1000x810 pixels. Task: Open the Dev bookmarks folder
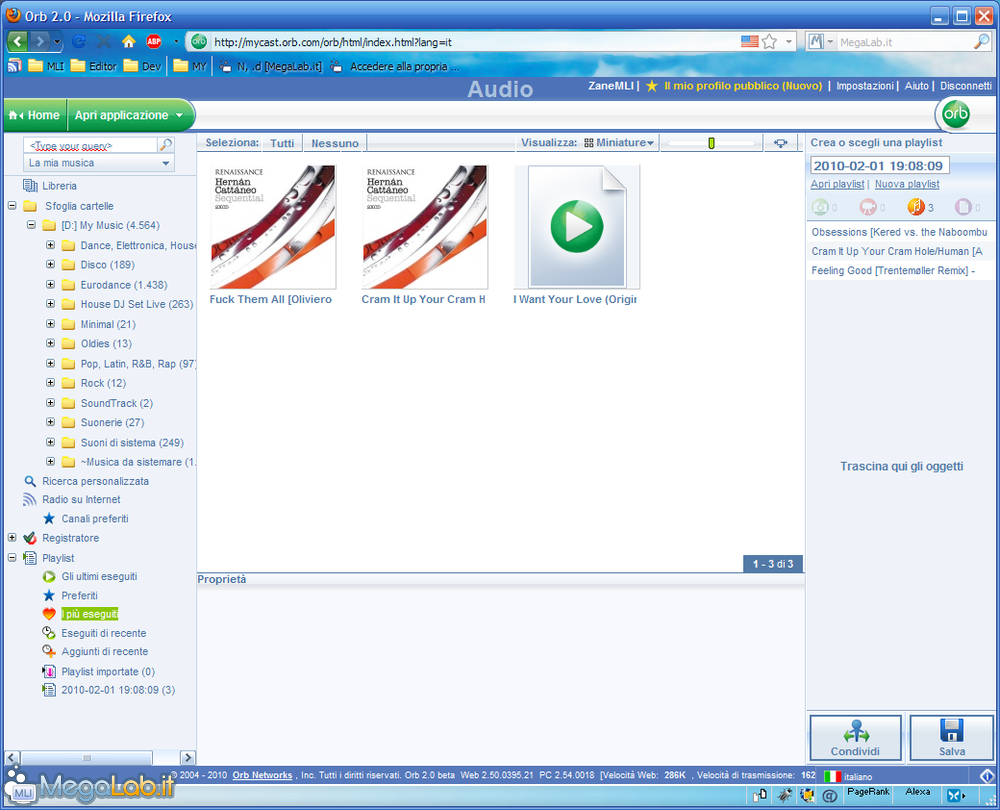coord(142,66)
